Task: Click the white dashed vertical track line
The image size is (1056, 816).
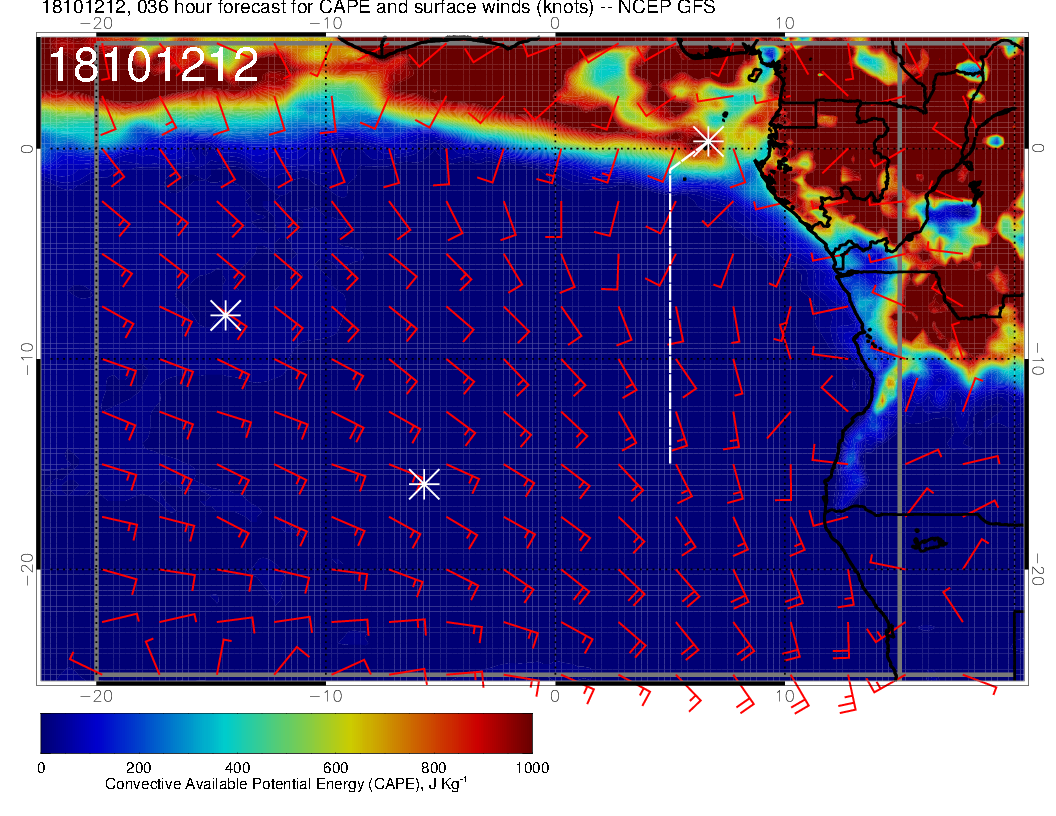Action: 670,320
